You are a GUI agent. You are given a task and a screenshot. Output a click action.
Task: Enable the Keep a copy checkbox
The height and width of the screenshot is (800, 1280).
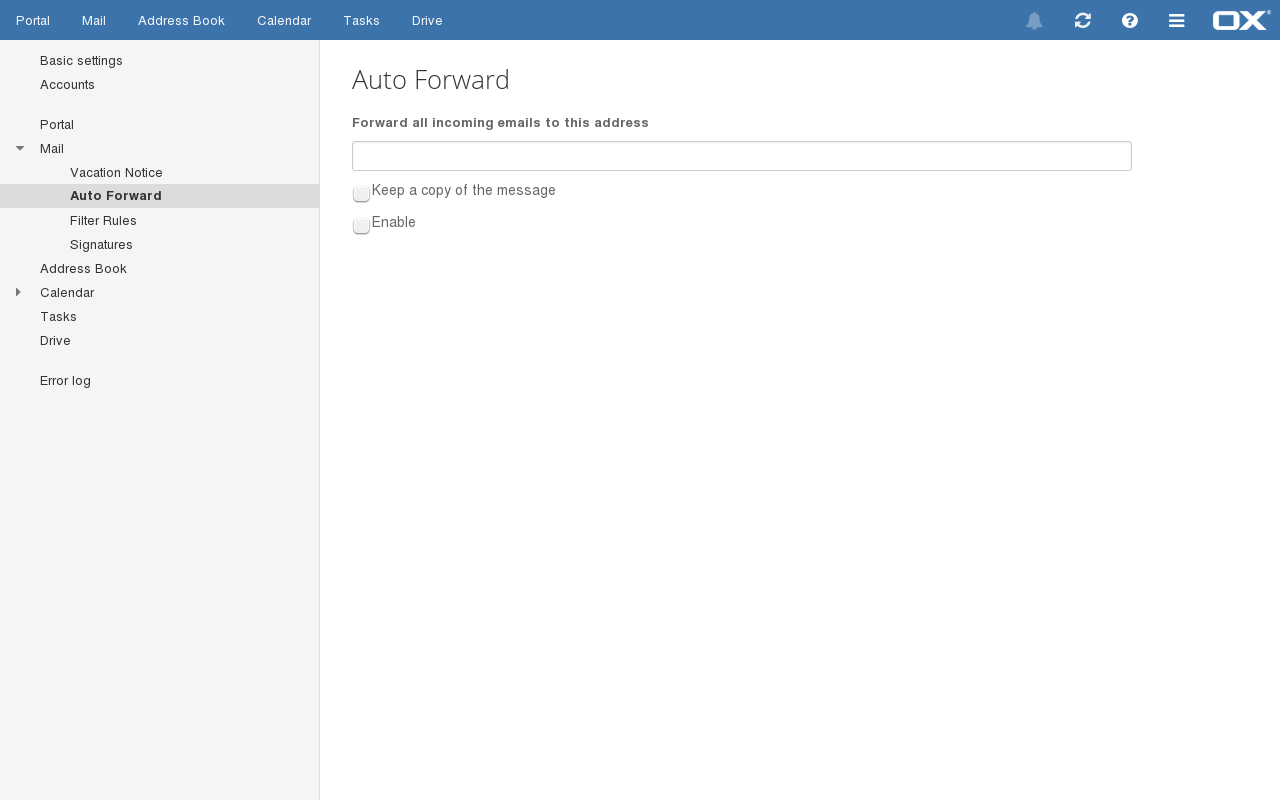point(361,193)
